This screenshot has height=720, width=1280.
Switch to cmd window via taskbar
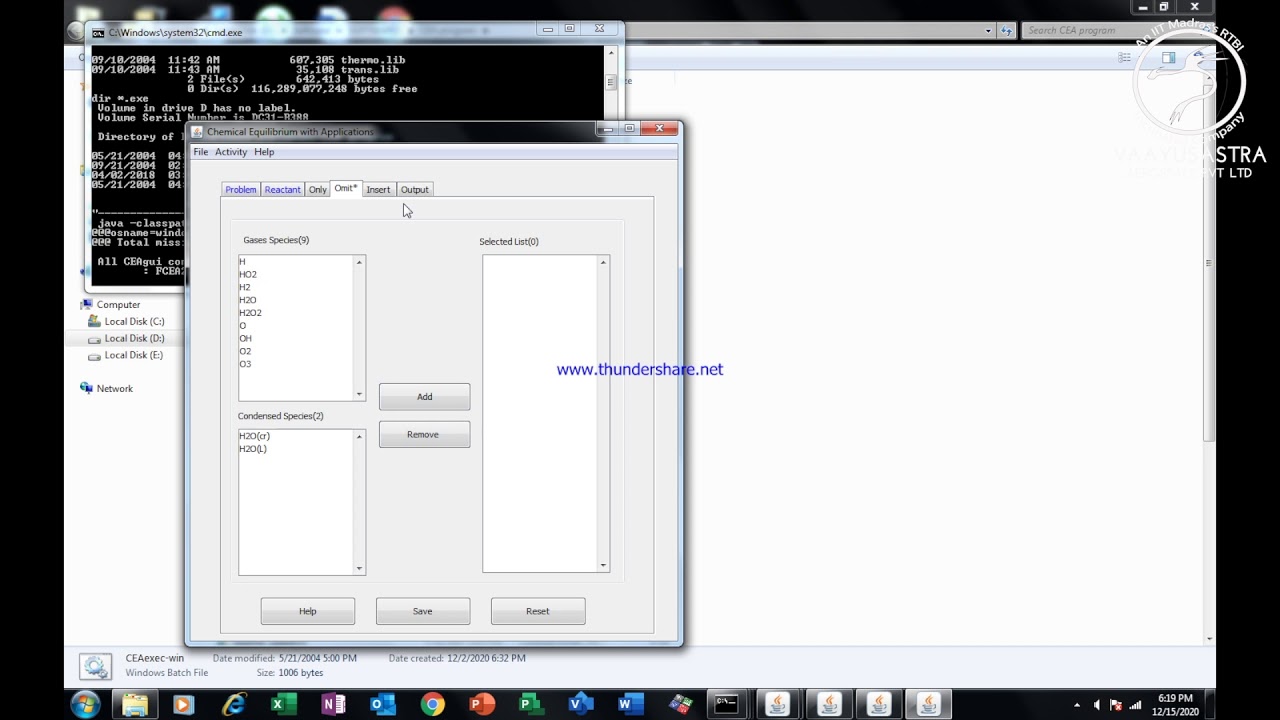click(x=727, y=705)
